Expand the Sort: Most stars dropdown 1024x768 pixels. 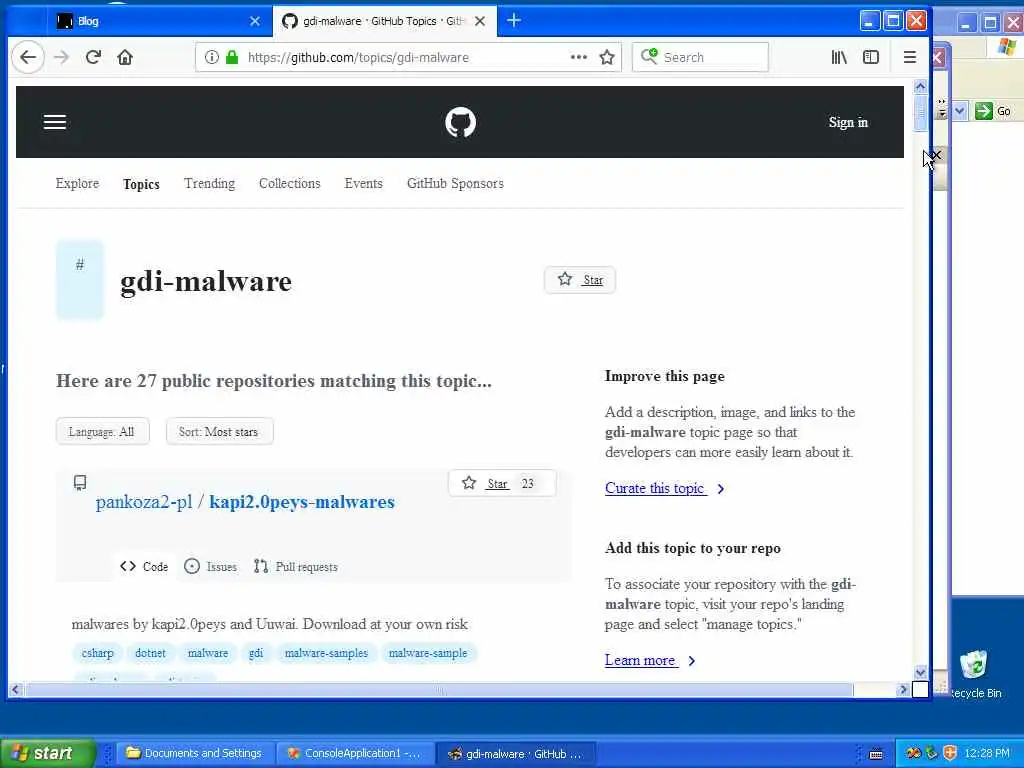tap(219, 432)
